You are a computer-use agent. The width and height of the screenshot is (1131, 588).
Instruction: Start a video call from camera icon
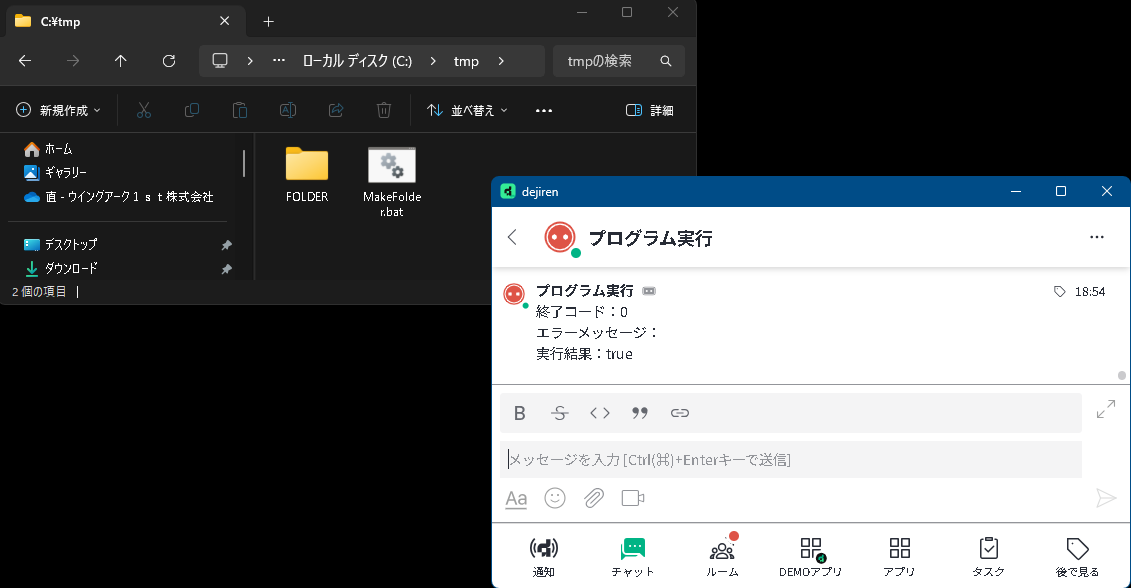633,498
